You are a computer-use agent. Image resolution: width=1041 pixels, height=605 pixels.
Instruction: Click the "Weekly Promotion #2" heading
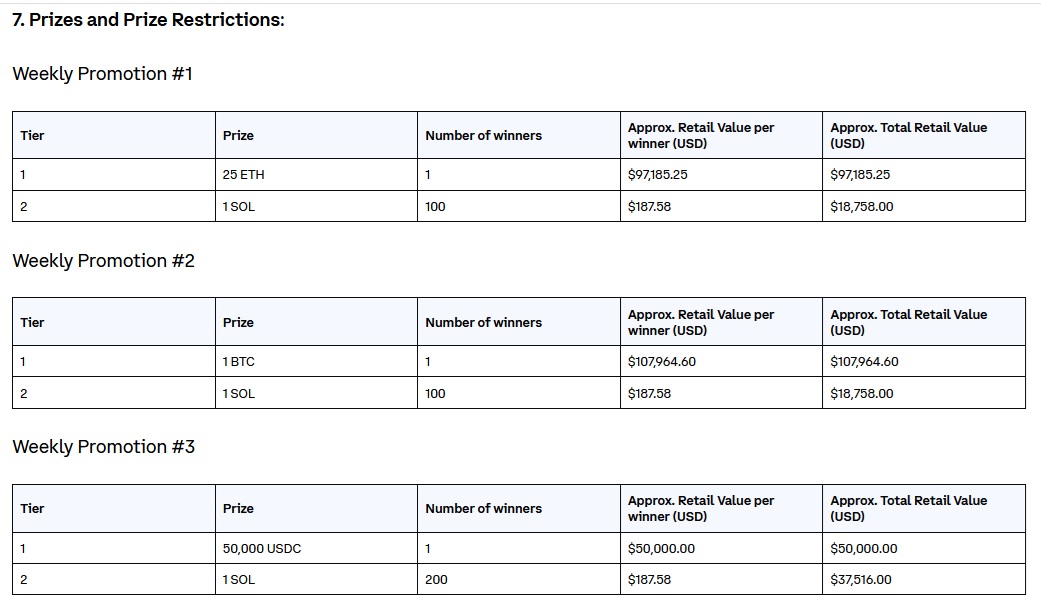pos(103,261)
